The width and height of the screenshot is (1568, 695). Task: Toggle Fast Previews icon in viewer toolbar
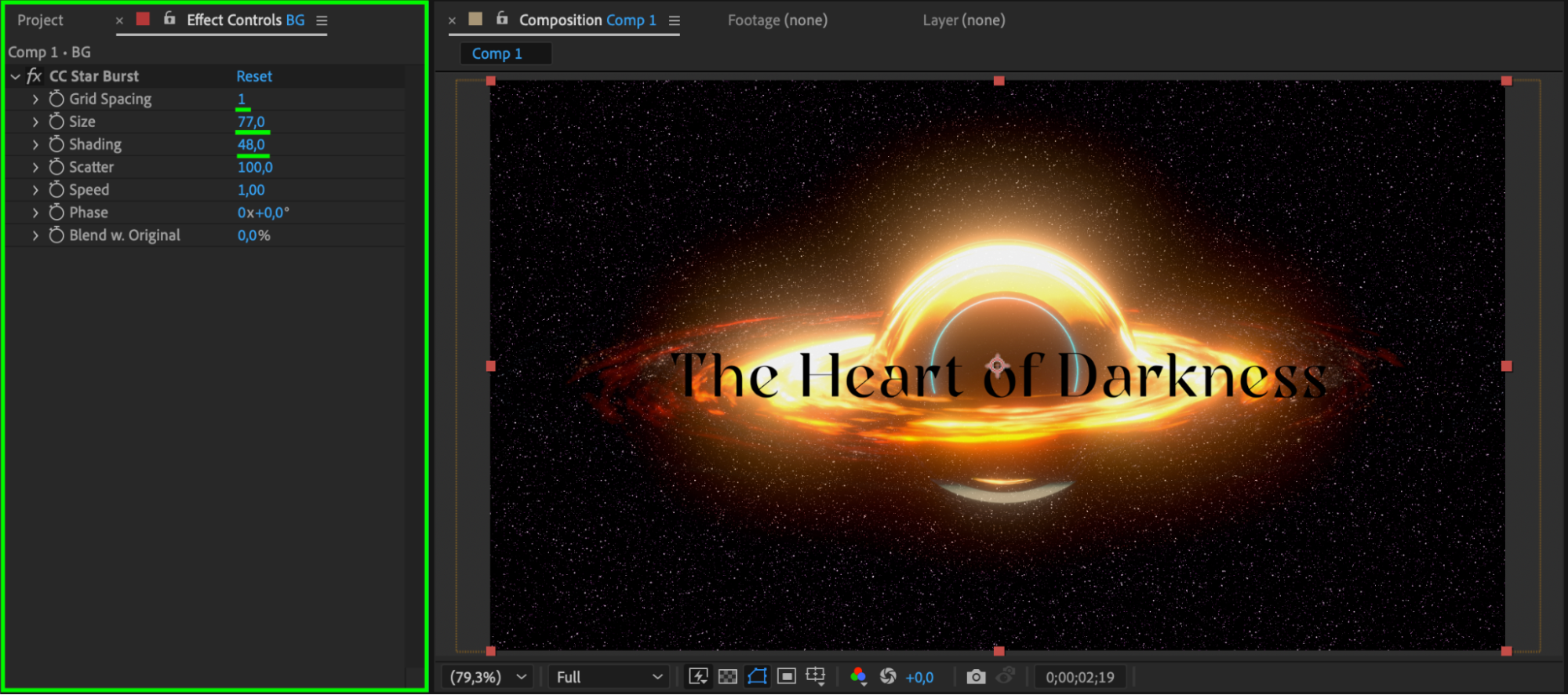(697, 676)
